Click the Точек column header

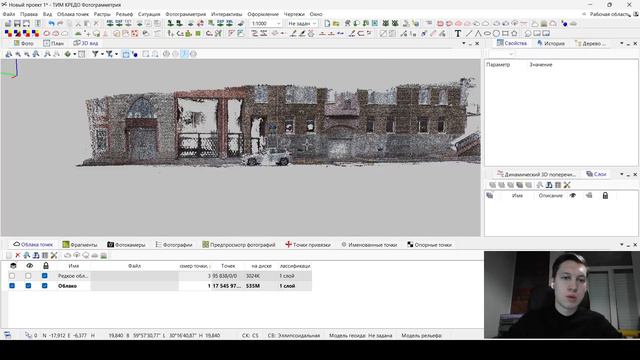(228, 266)
